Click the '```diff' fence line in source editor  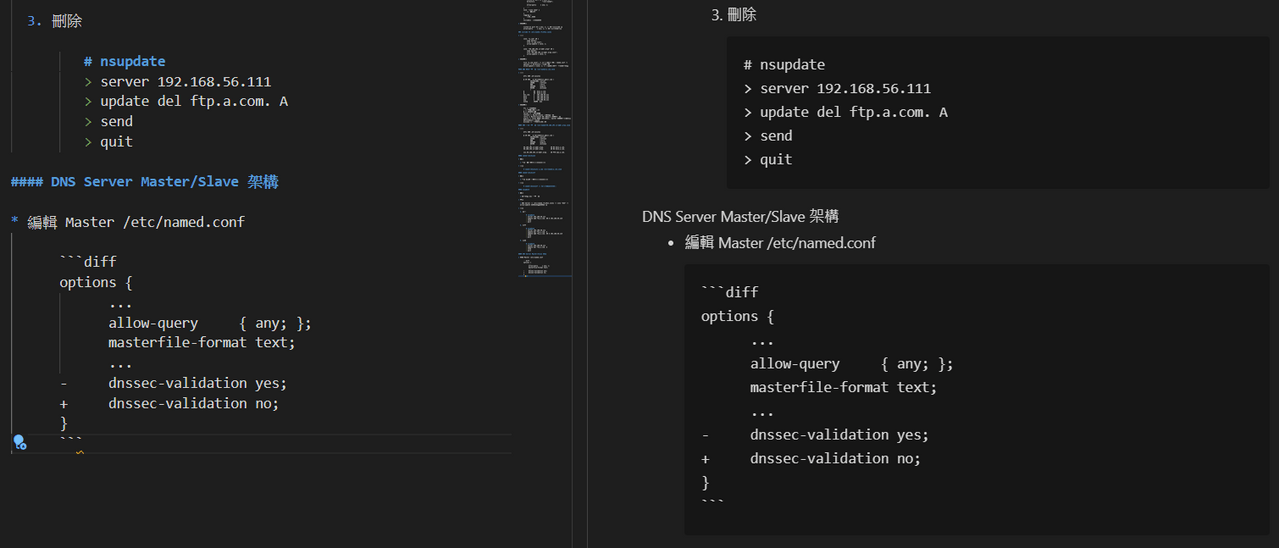88,262
